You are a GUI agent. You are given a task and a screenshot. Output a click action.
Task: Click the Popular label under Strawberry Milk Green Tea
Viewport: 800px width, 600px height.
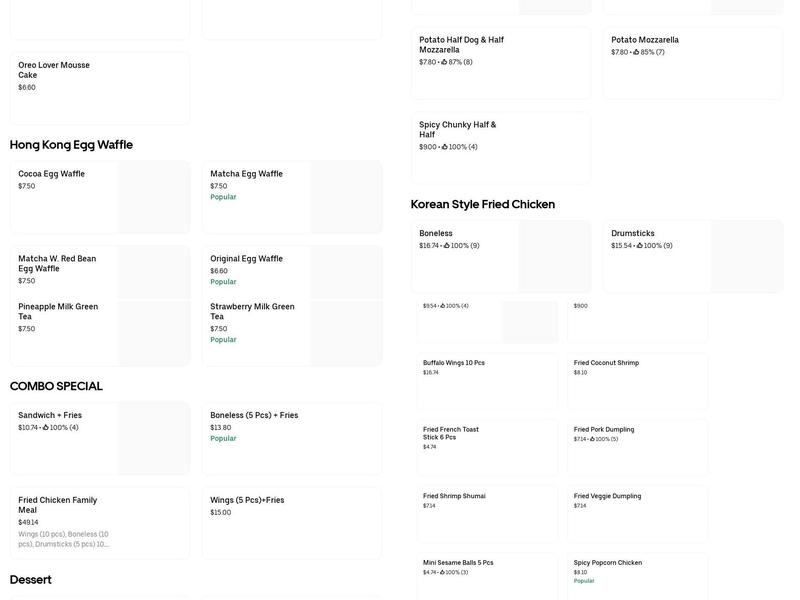point(221,339)
